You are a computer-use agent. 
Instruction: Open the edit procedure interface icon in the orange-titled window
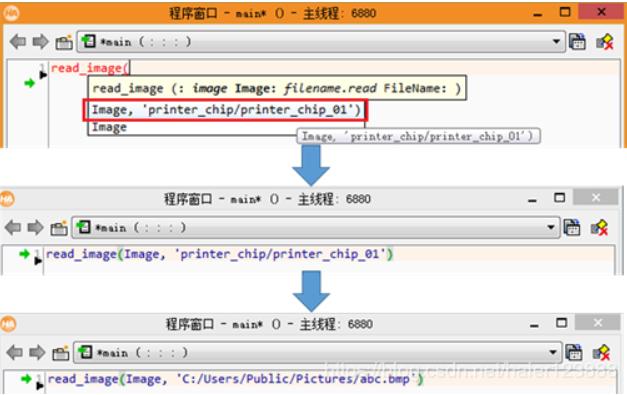577,42
